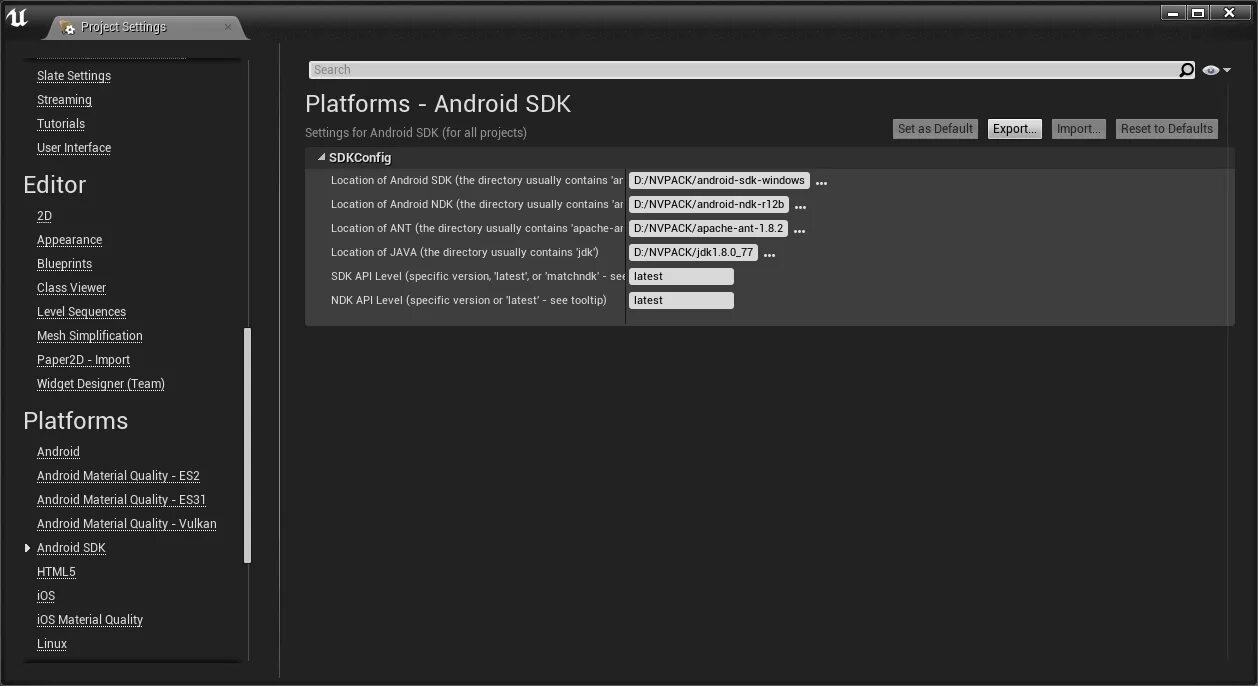Open HTML5 platform settings

click(x=56, y=572)
